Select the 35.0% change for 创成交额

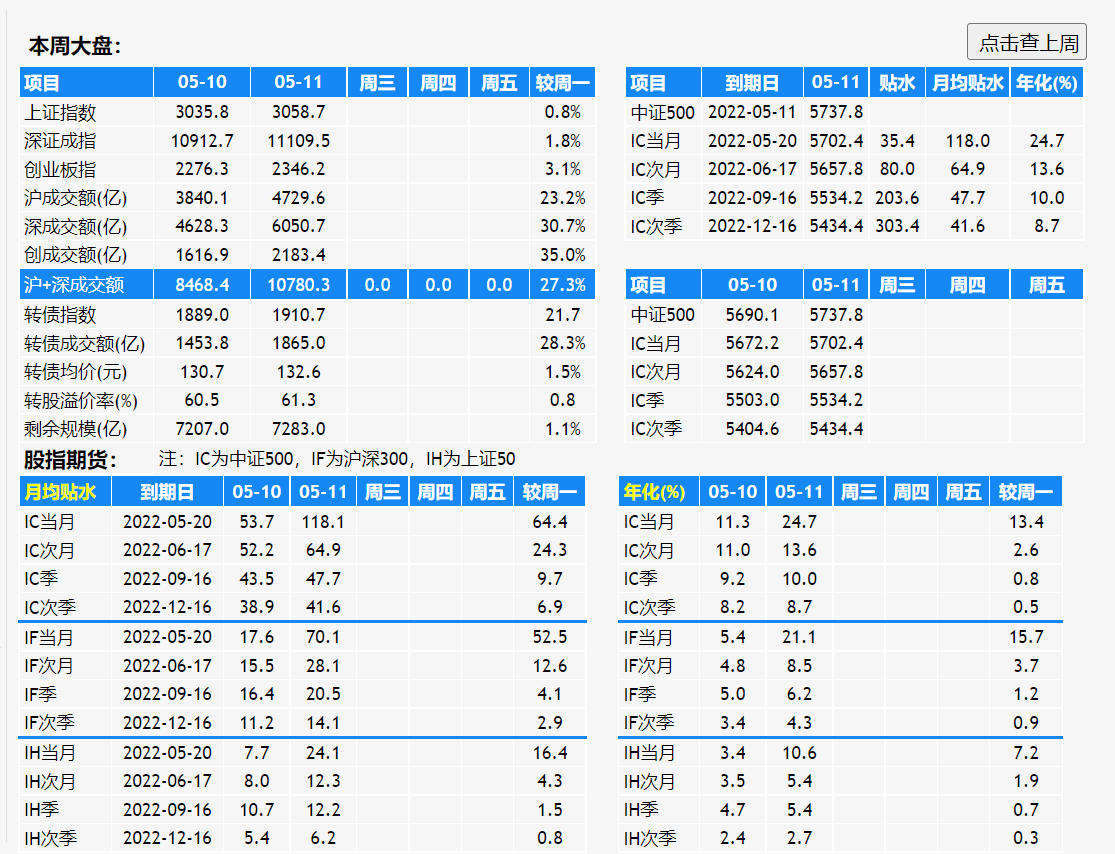click(563, 255)
